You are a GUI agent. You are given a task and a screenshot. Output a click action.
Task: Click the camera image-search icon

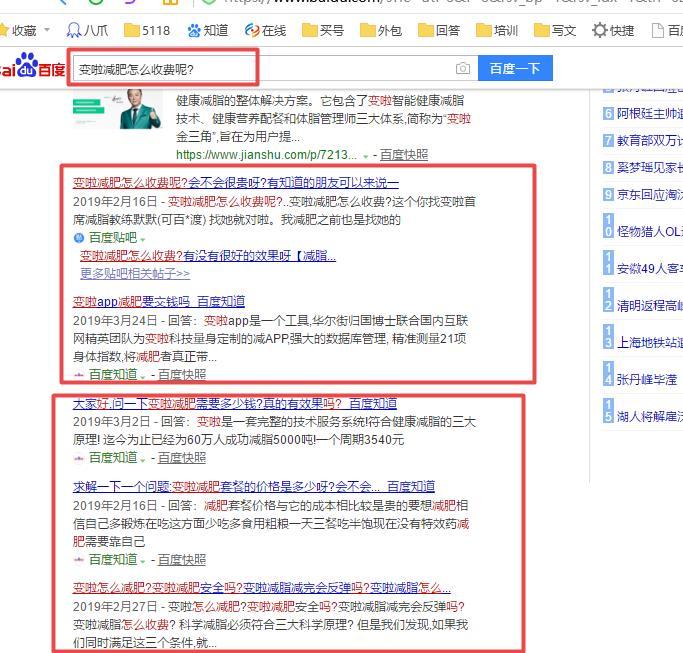click(463, 68)
